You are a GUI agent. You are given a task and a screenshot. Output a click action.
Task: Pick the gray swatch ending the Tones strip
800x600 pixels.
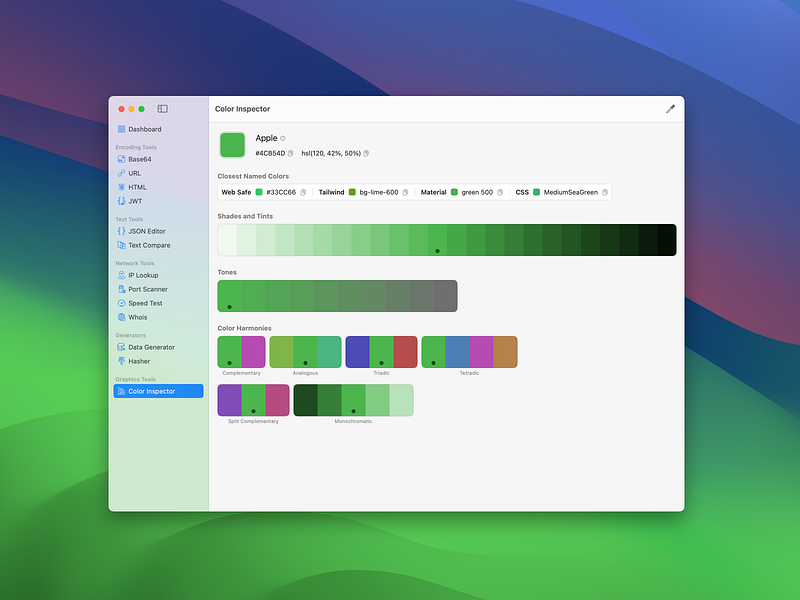[445, 296]
